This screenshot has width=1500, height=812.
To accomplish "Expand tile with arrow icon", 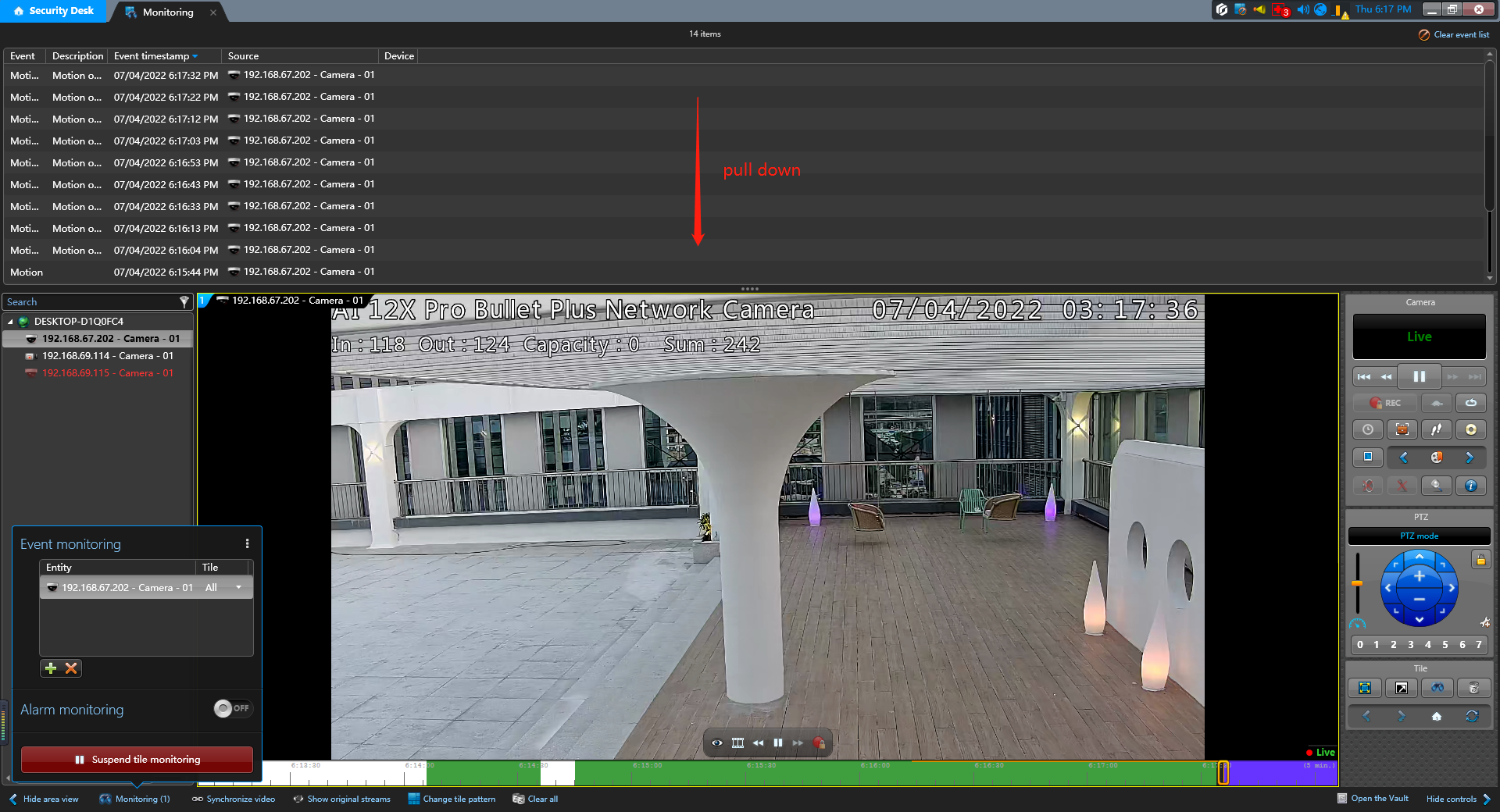I will (1402, 688).
